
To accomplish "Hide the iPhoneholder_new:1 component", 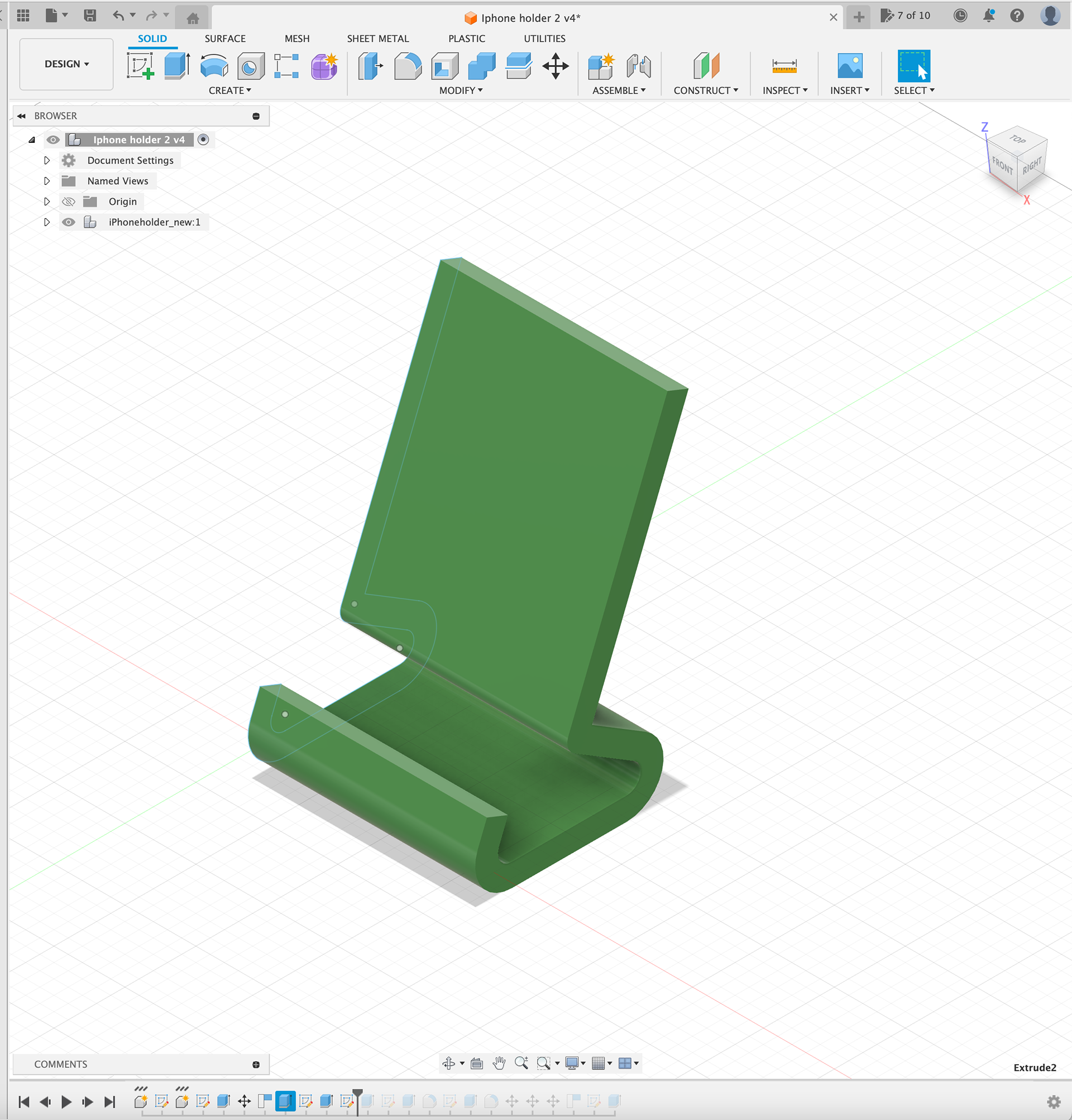I will tap(69, 222).
